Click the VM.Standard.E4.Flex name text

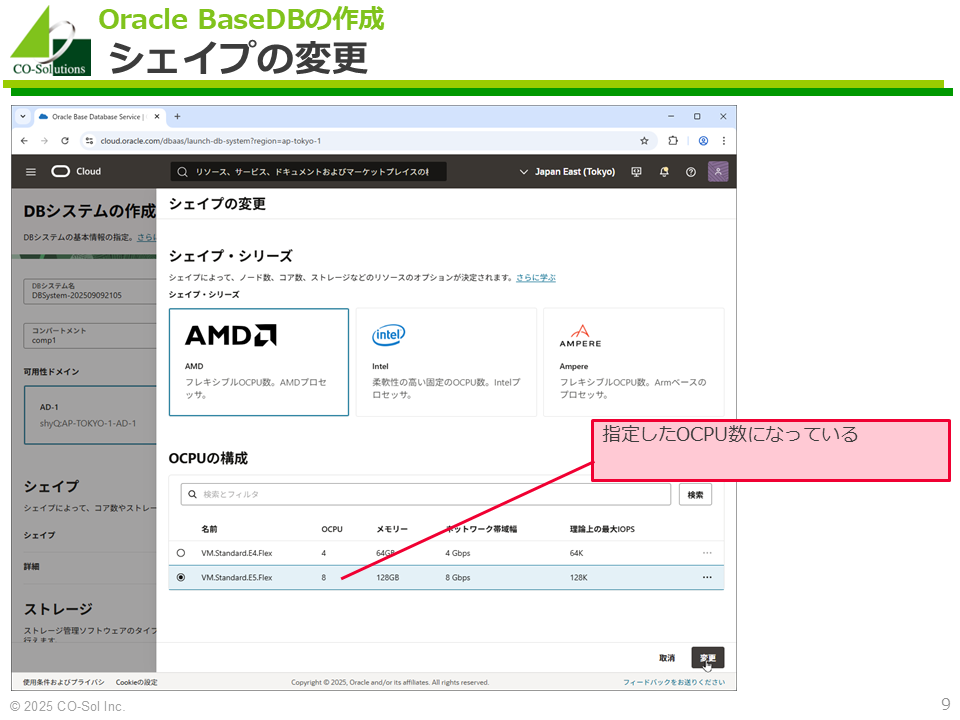(237, 553)
